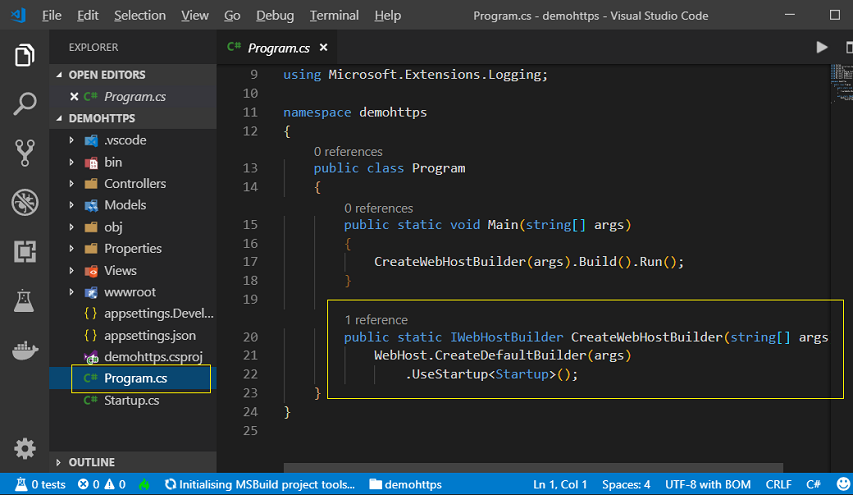Change encoding UTF-8 with BOM

(x=708, y=484)
